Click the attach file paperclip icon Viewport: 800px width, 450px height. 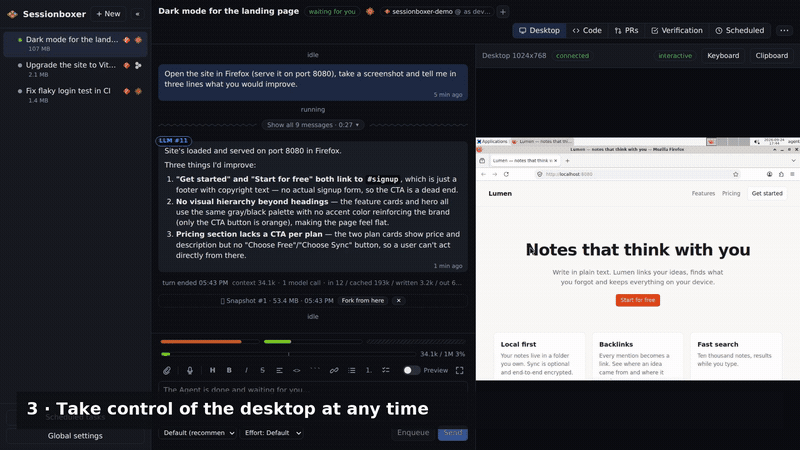tap(167, 370)
